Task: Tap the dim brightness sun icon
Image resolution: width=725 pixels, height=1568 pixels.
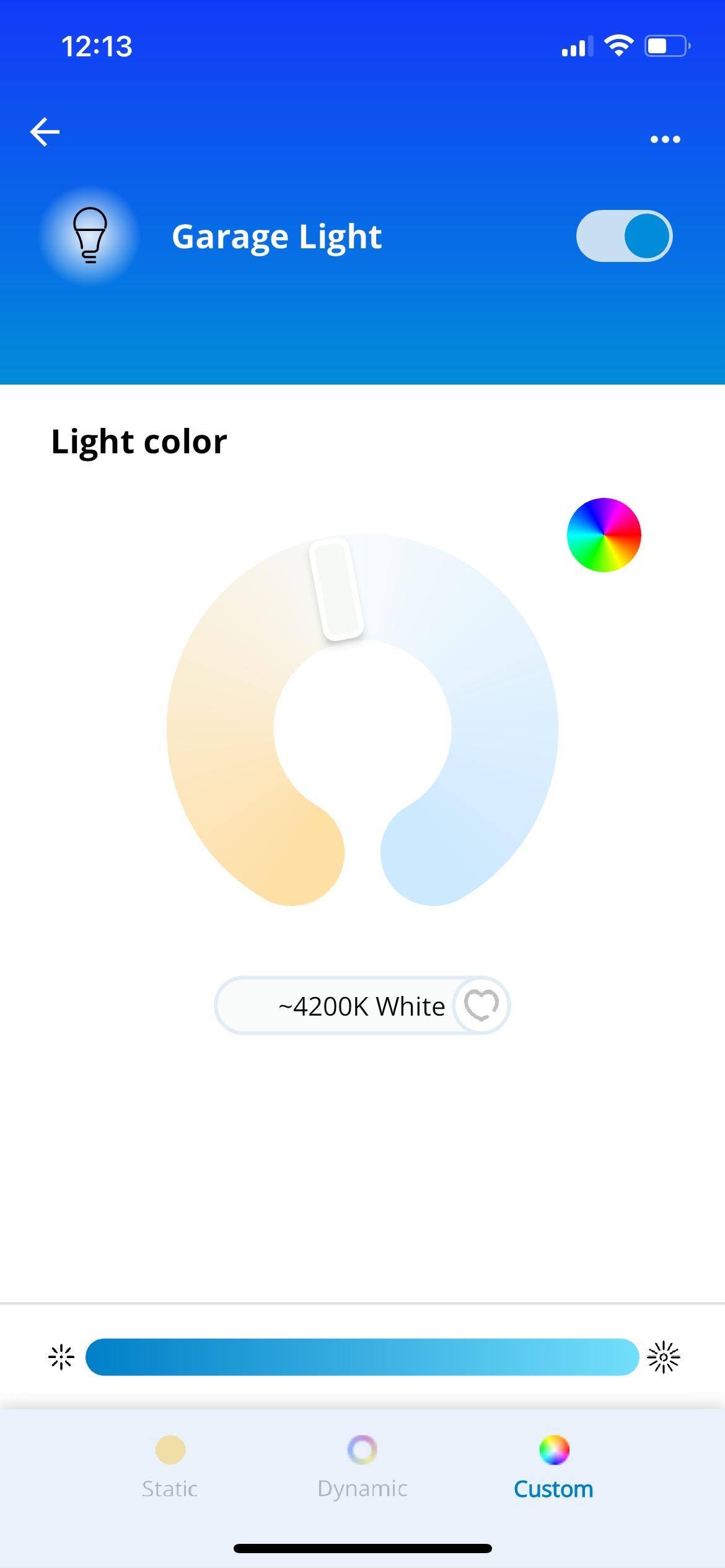Action: tap(61, 1357)
